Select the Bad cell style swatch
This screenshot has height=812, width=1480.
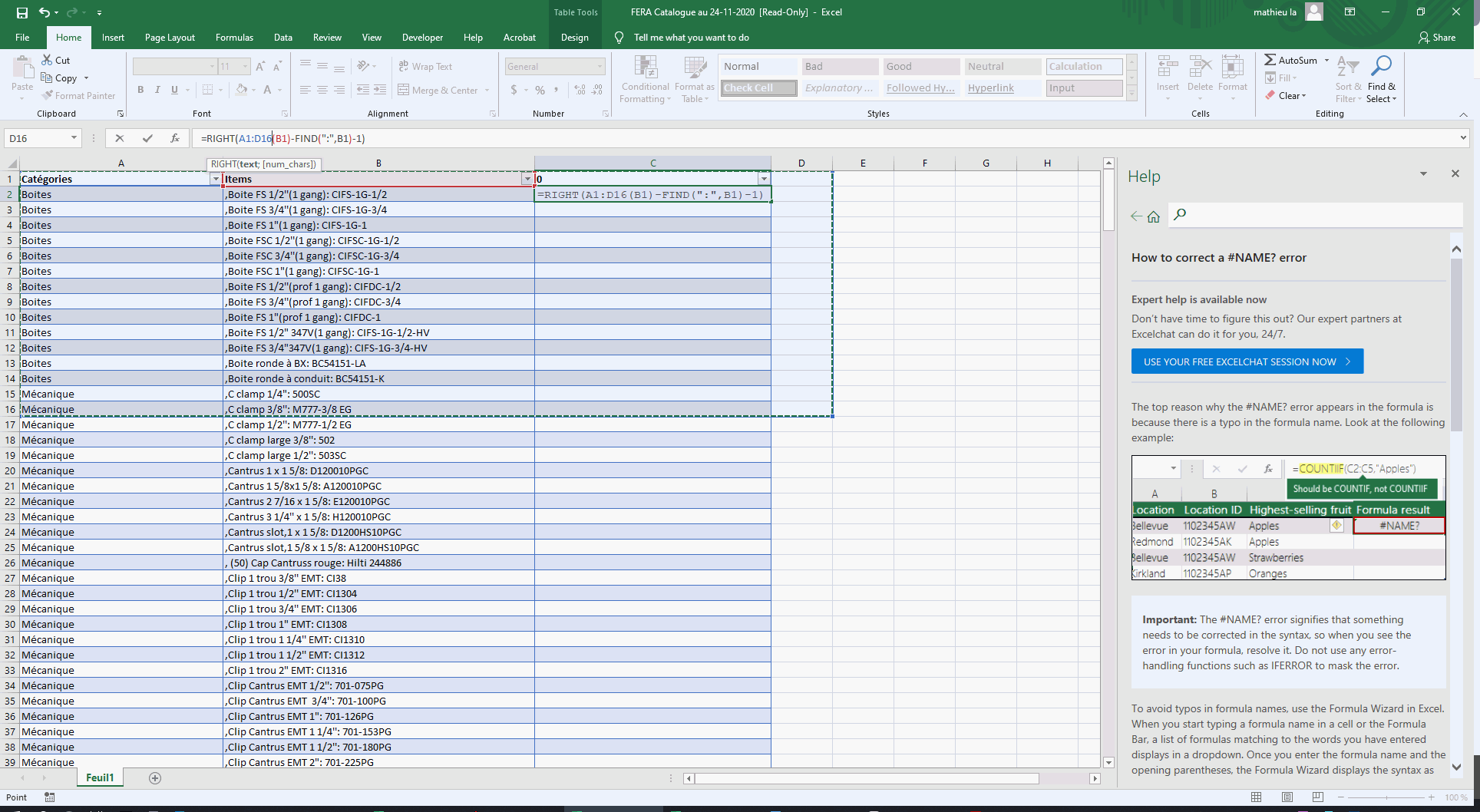840,67
